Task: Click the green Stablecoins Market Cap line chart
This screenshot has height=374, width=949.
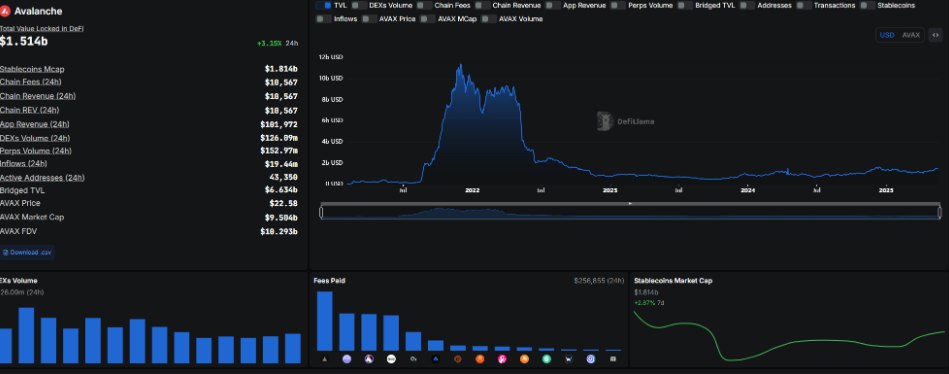Action: click(789, 336)
